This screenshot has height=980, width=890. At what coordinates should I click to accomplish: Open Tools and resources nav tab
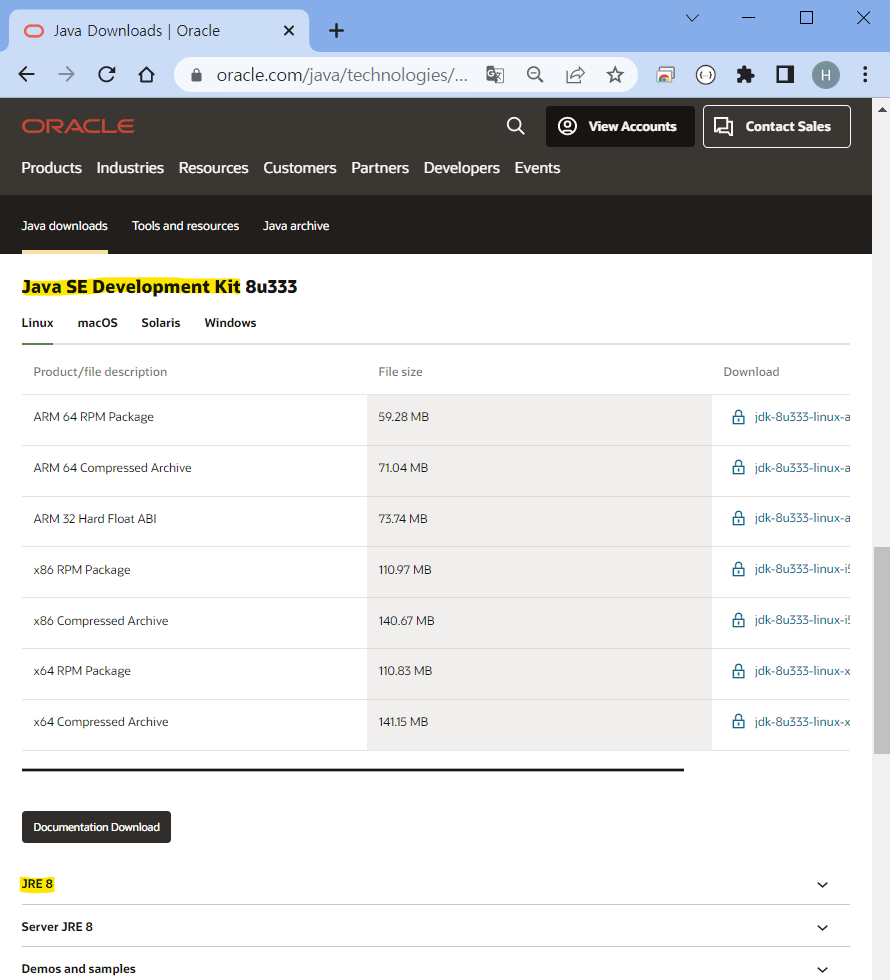pos(185,226)
